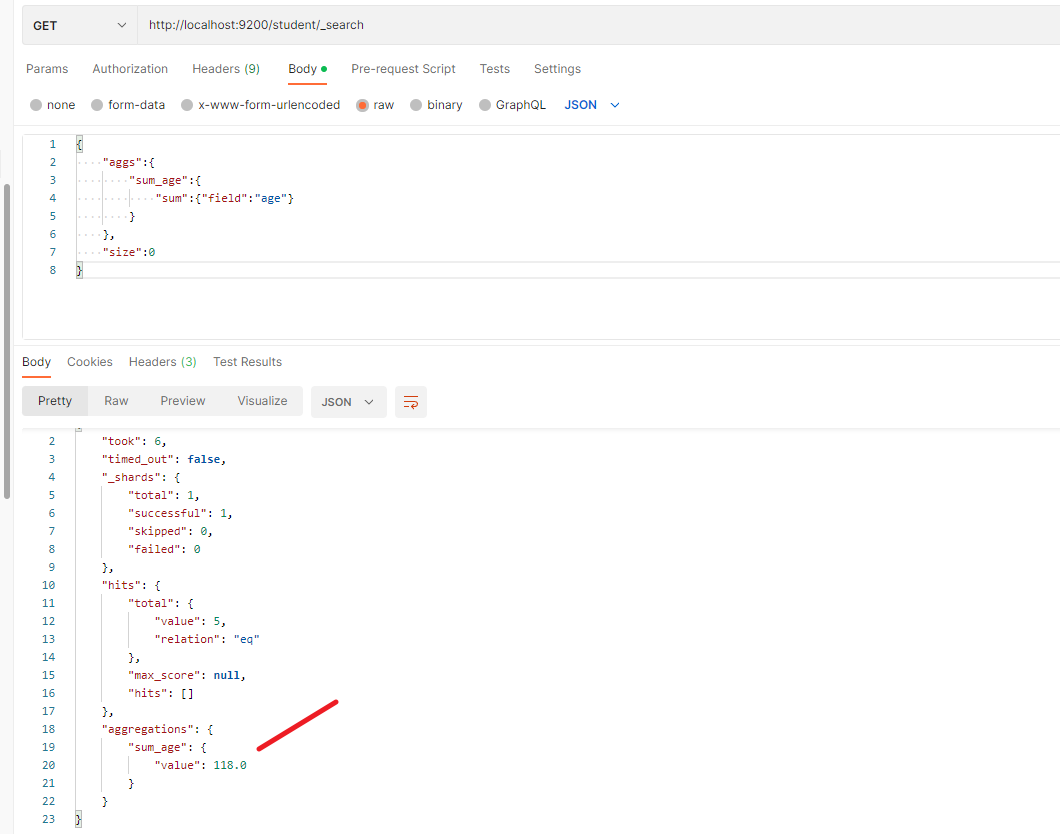This screenshot has height=834, width=1060.
Task: Open the blue JSON body format dropdown
Action: coord(592,105)
